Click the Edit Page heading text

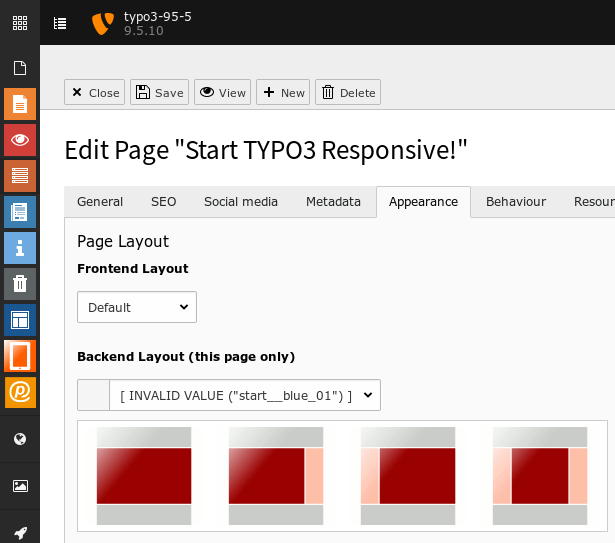[266, 150]
